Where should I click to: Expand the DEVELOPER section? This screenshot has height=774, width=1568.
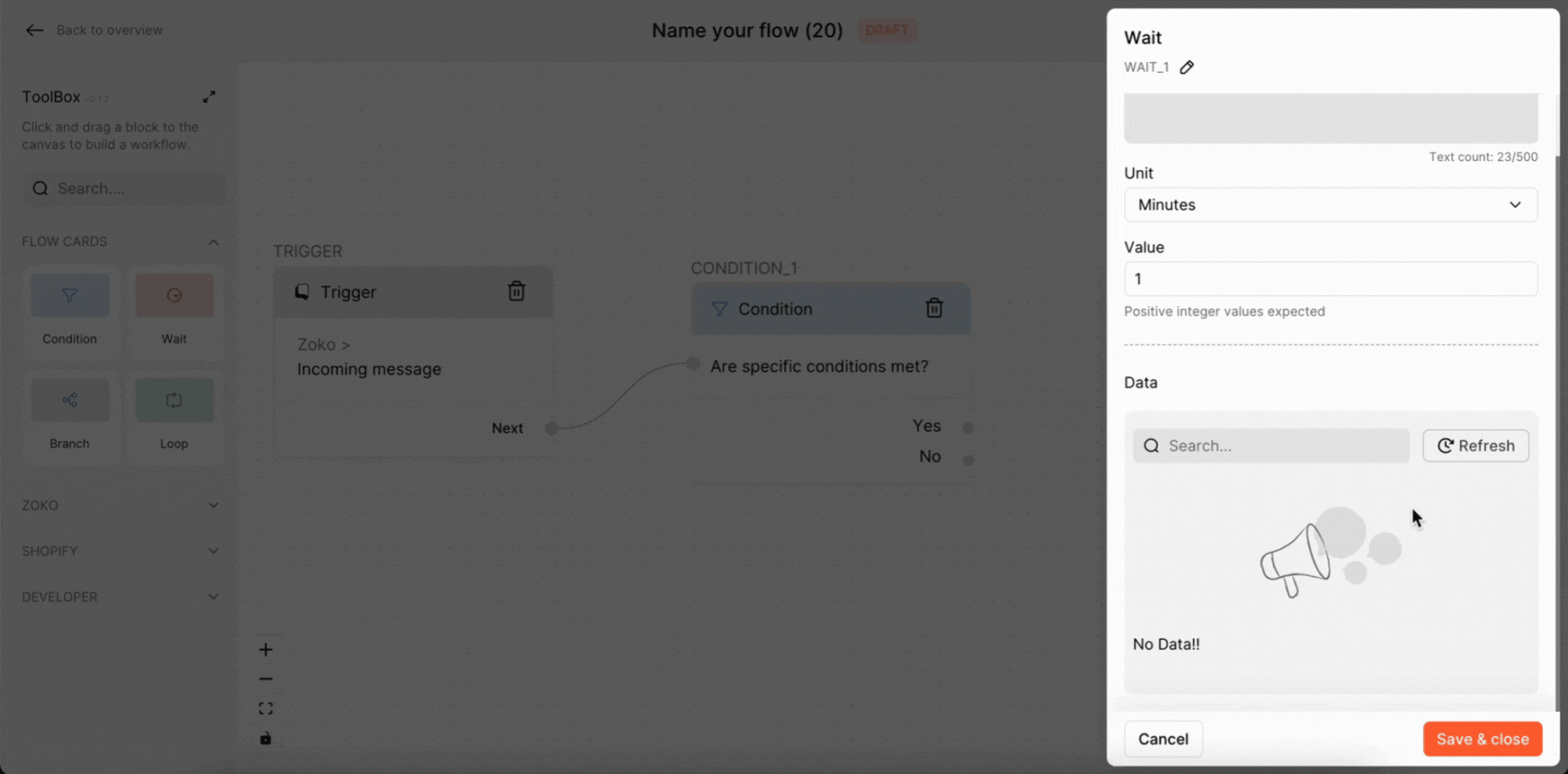pyautogui.click(x=214, y=597)
